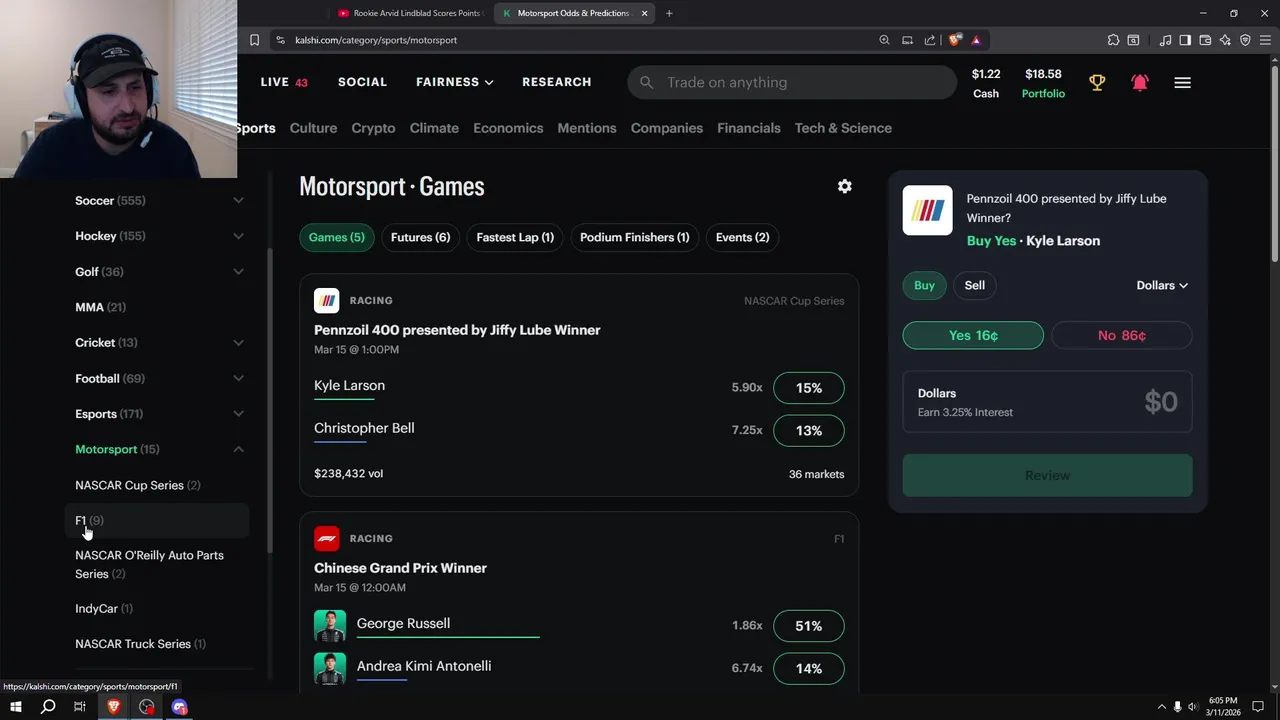Viewport: 1280px width, 720px height.
Task: Click the $0 dollars amount field
Action: click(1047, 402)
